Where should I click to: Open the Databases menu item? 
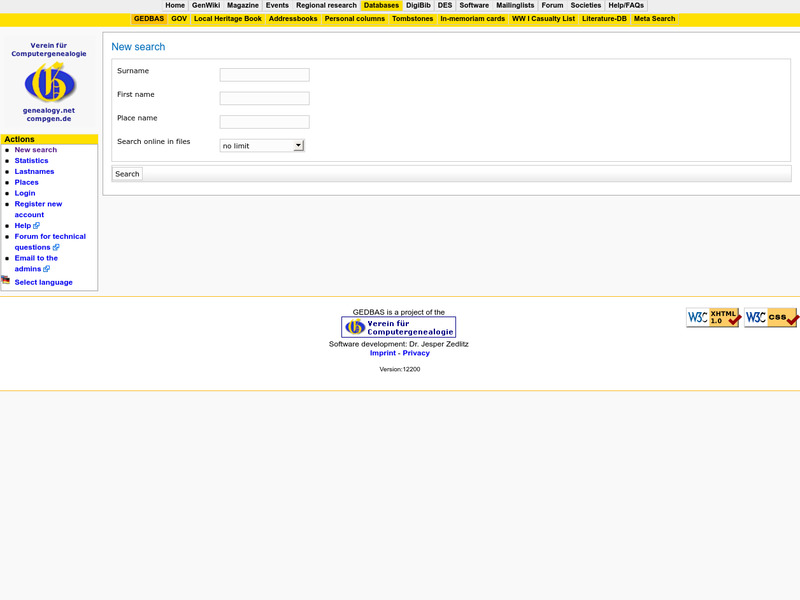381,5
